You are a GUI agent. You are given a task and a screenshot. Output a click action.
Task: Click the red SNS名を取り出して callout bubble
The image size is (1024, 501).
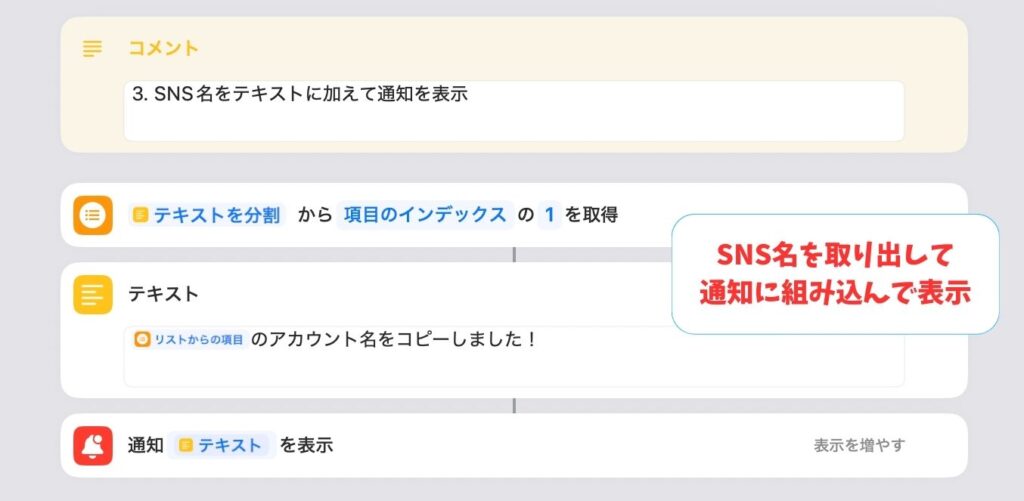click(x=835, y=274)
